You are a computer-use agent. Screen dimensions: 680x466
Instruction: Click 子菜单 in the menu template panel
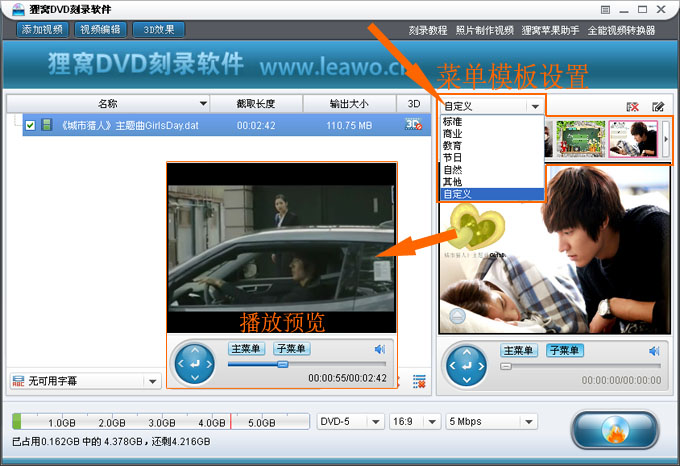pos(565,350)
